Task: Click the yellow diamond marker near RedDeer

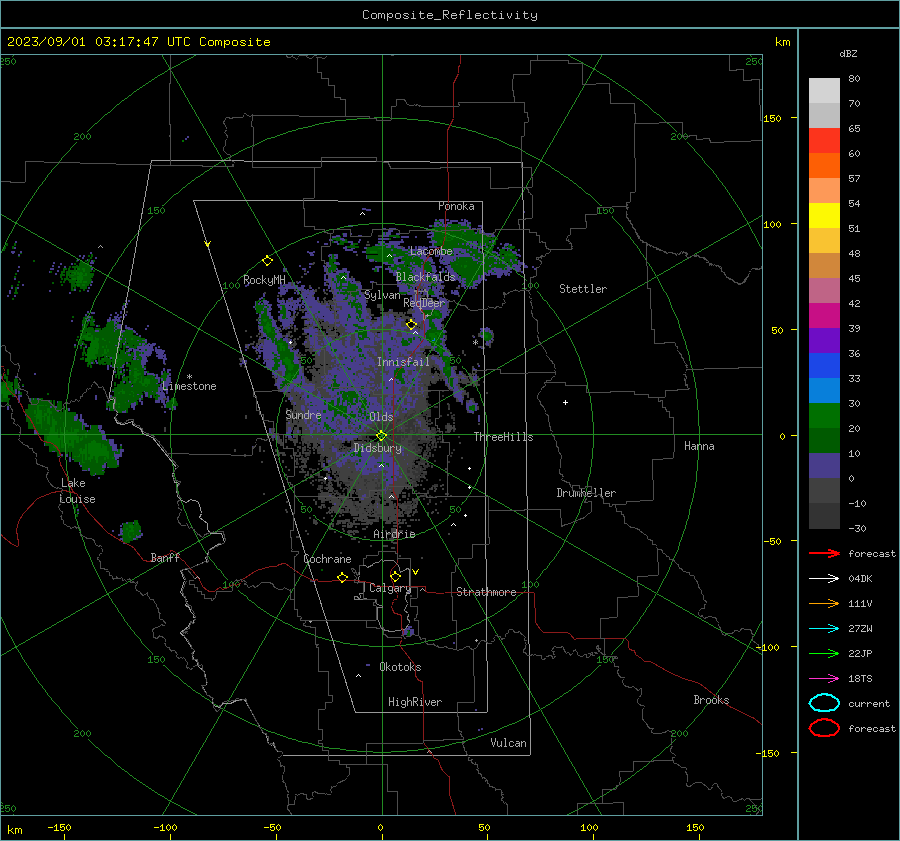Action: click(411, 324)
